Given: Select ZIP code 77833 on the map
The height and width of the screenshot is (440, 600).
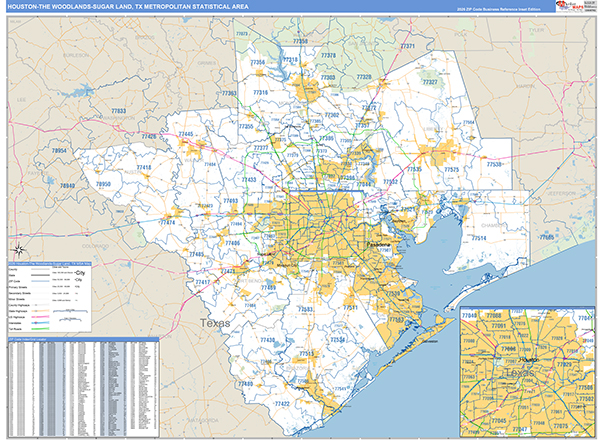Looking at the screenshot, I should tap(119, 110).
